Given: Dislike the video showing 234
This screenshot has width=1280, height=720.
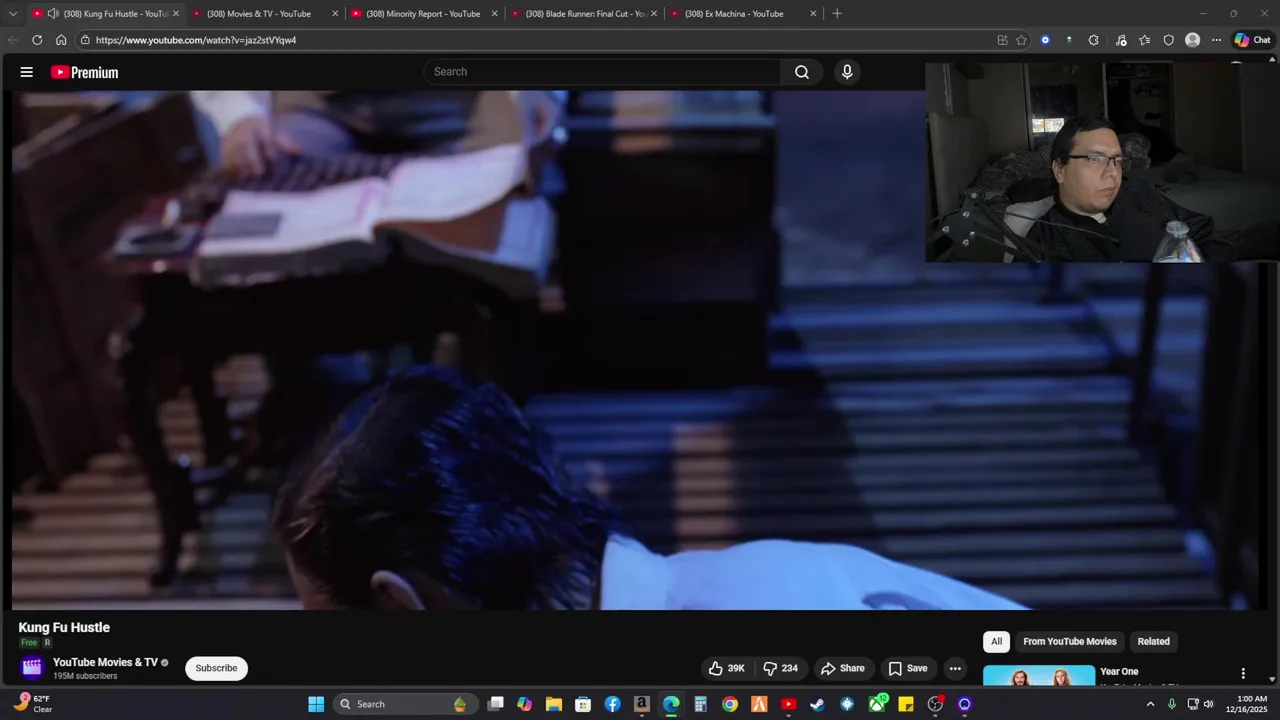Looking at the screenshot, I should tap(780, 668).
